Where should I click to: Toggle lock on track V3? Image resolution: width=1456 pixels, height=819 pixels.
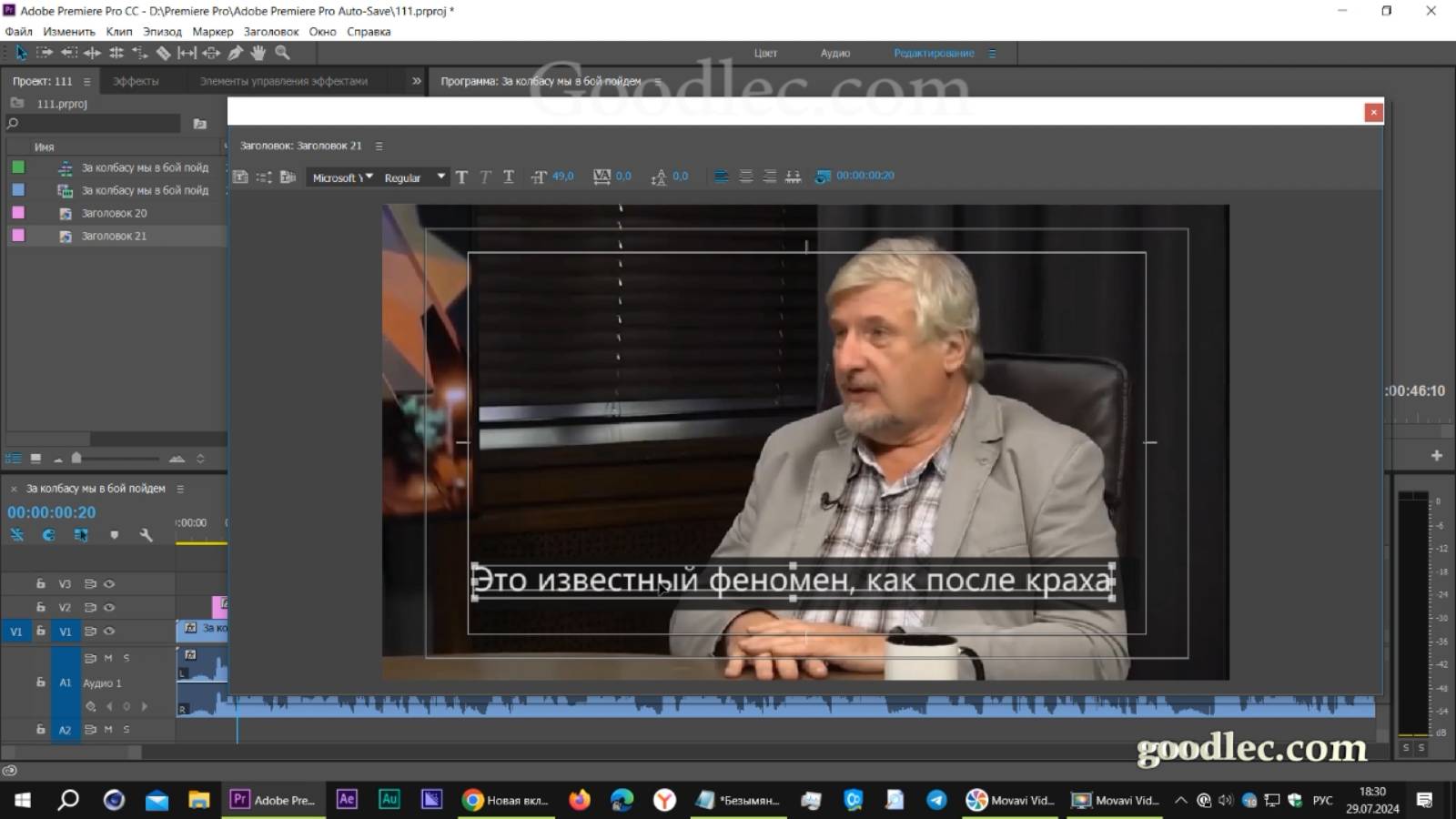click(x=40, y=583)
